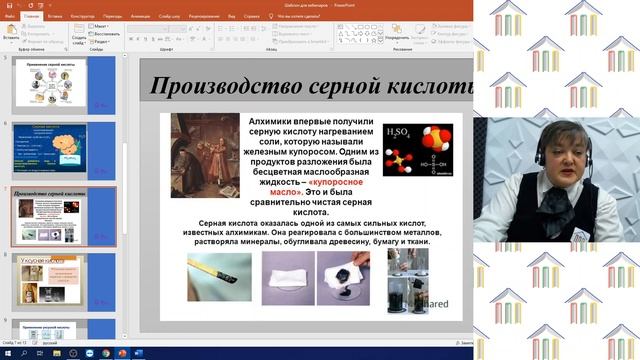The width and height of the screenshot is (640, 360).
Task: Switch to the Рецензирование tab
Action: (204, 16)
